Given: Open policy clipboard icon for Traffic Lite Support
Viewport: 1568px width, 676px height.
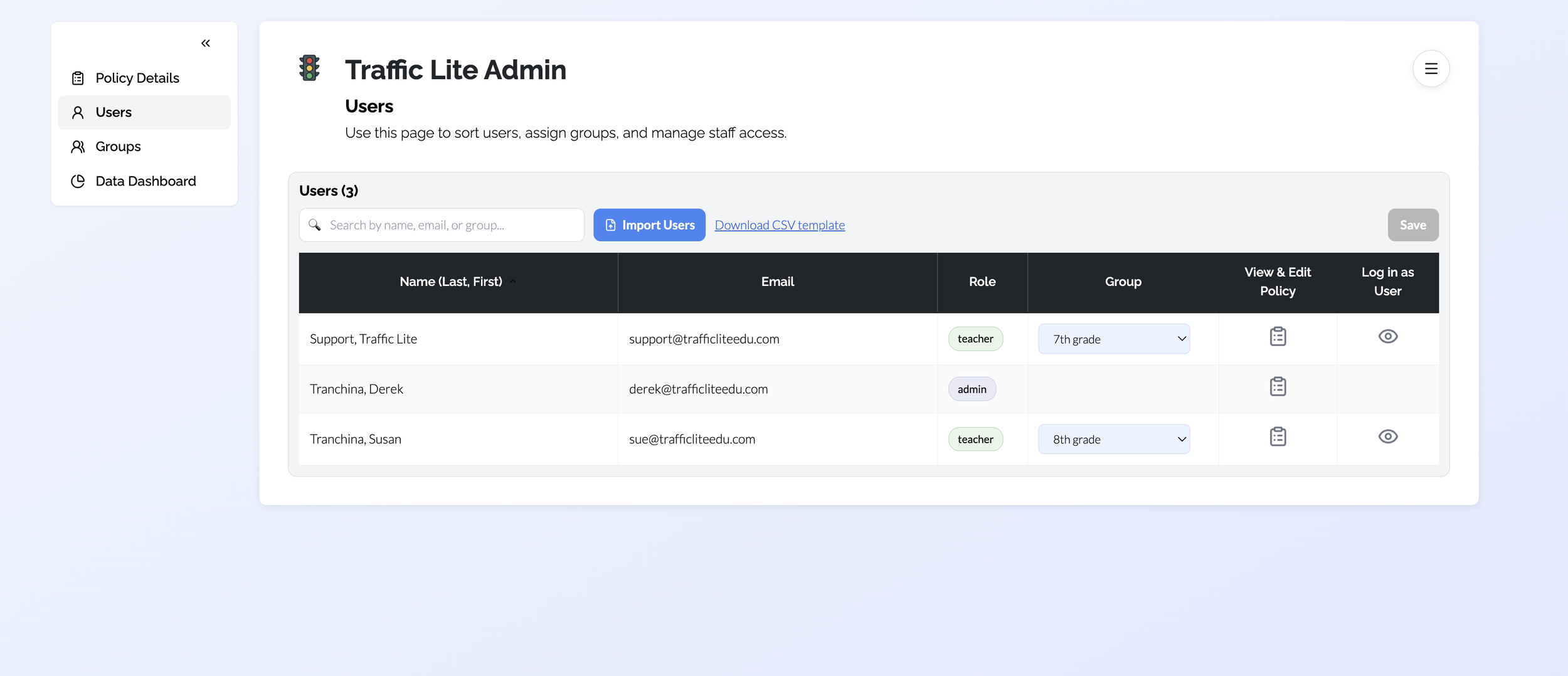Looking at the screenshot, I should tap(1278, 337).
